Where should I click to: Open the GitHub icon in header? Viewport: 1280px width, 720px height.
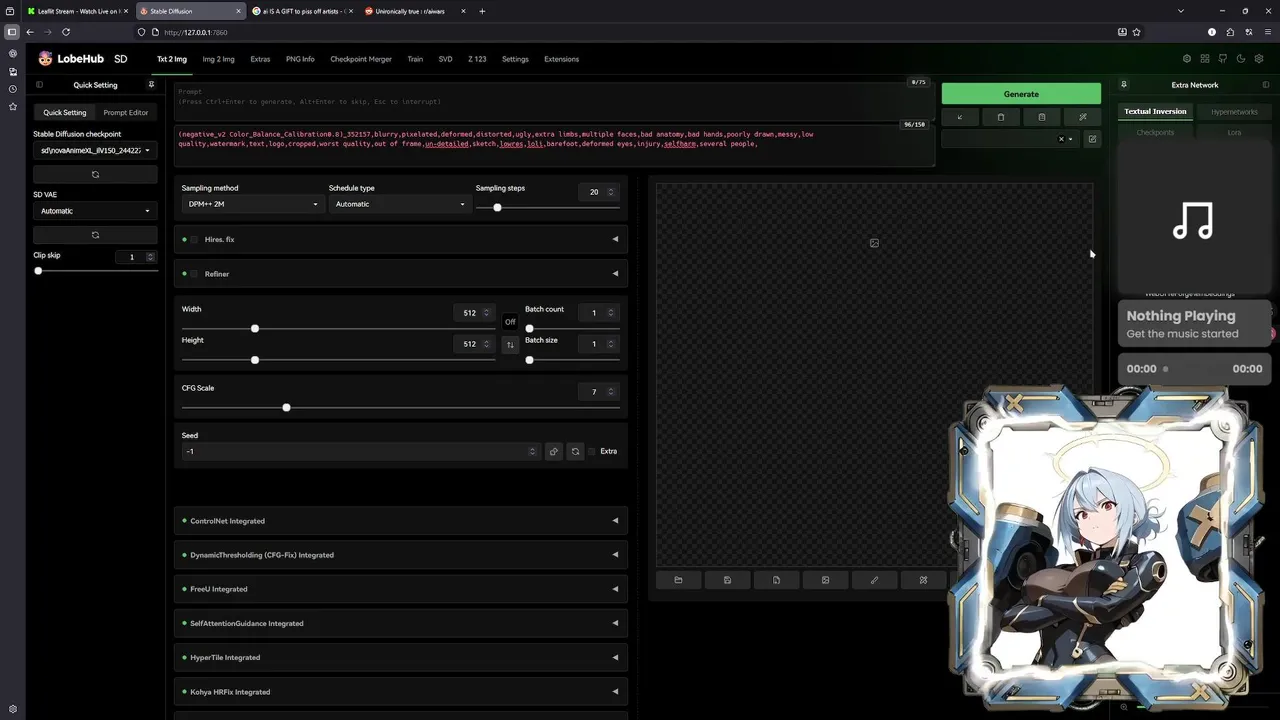click(x=1223, y=59)
